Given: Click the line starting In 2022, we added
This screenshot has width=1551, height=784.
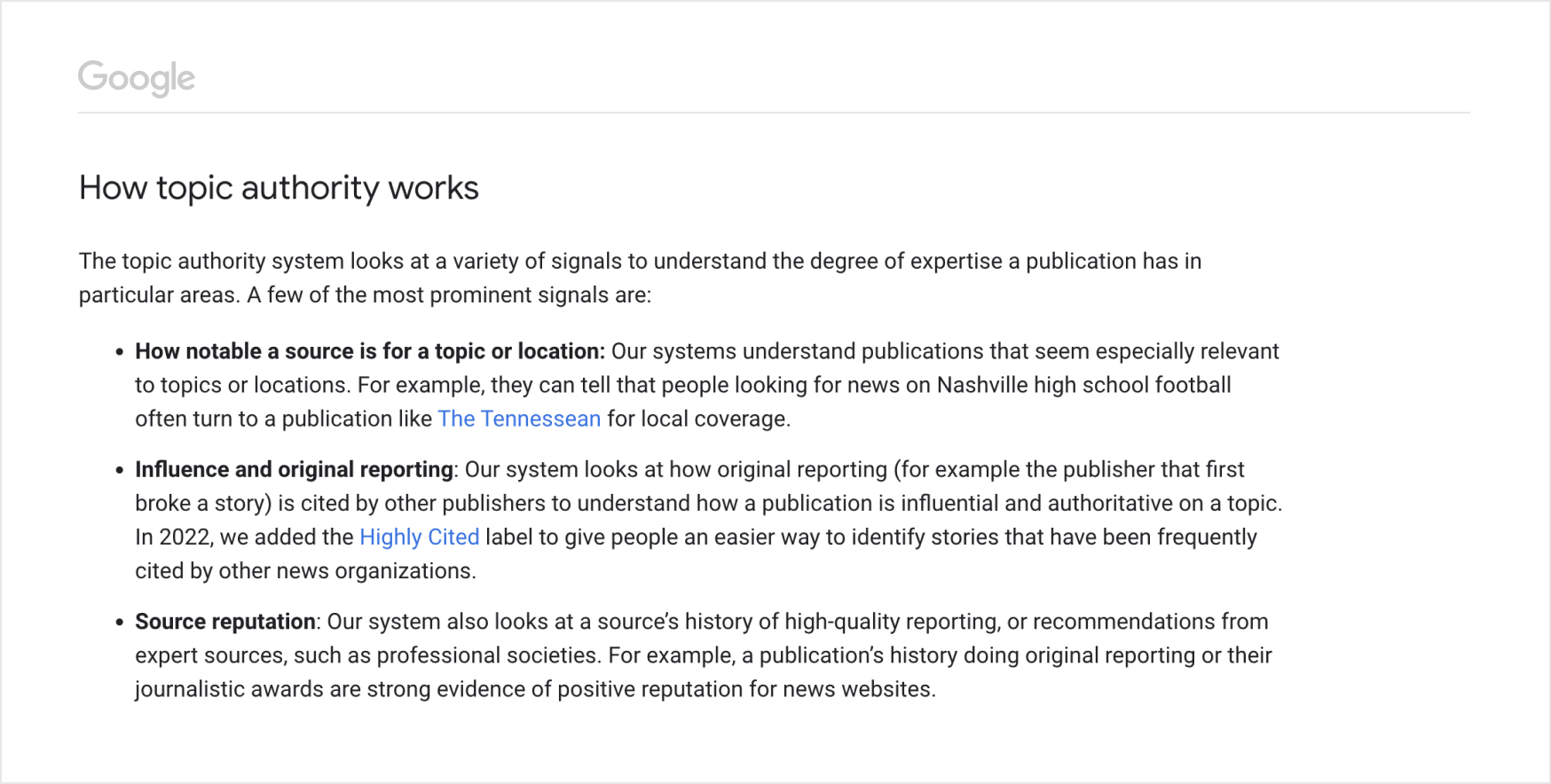Looking at the screenshot, I should click(696, 537).
